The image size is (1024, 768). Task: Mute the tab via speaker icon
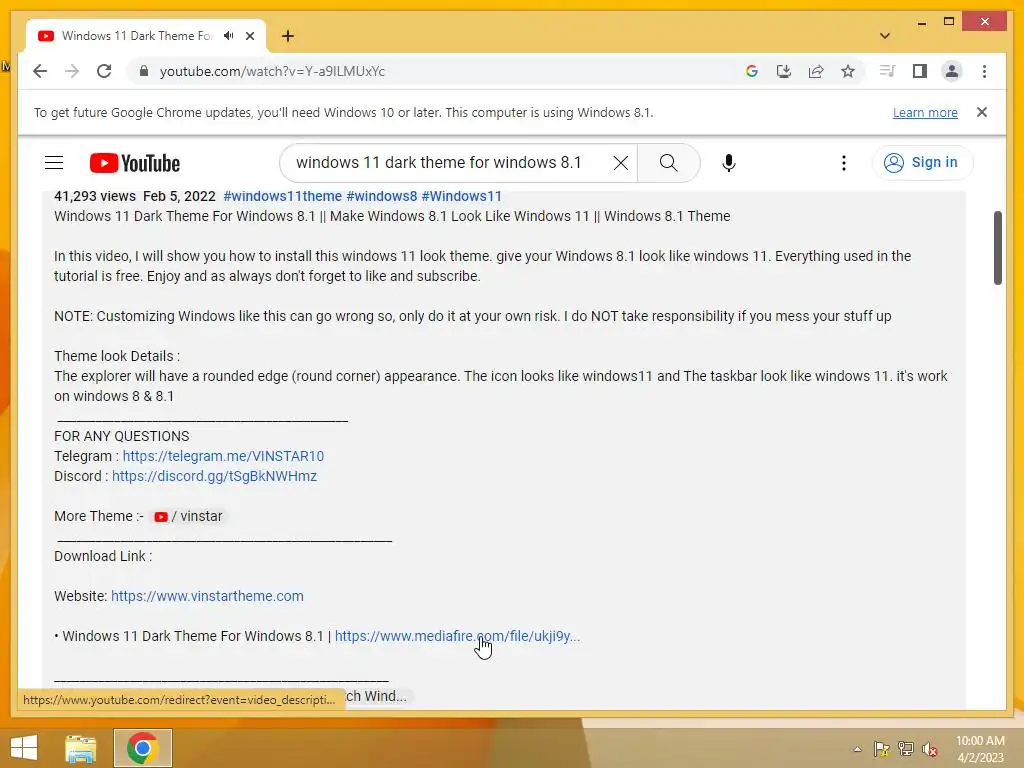coord(228,36)
